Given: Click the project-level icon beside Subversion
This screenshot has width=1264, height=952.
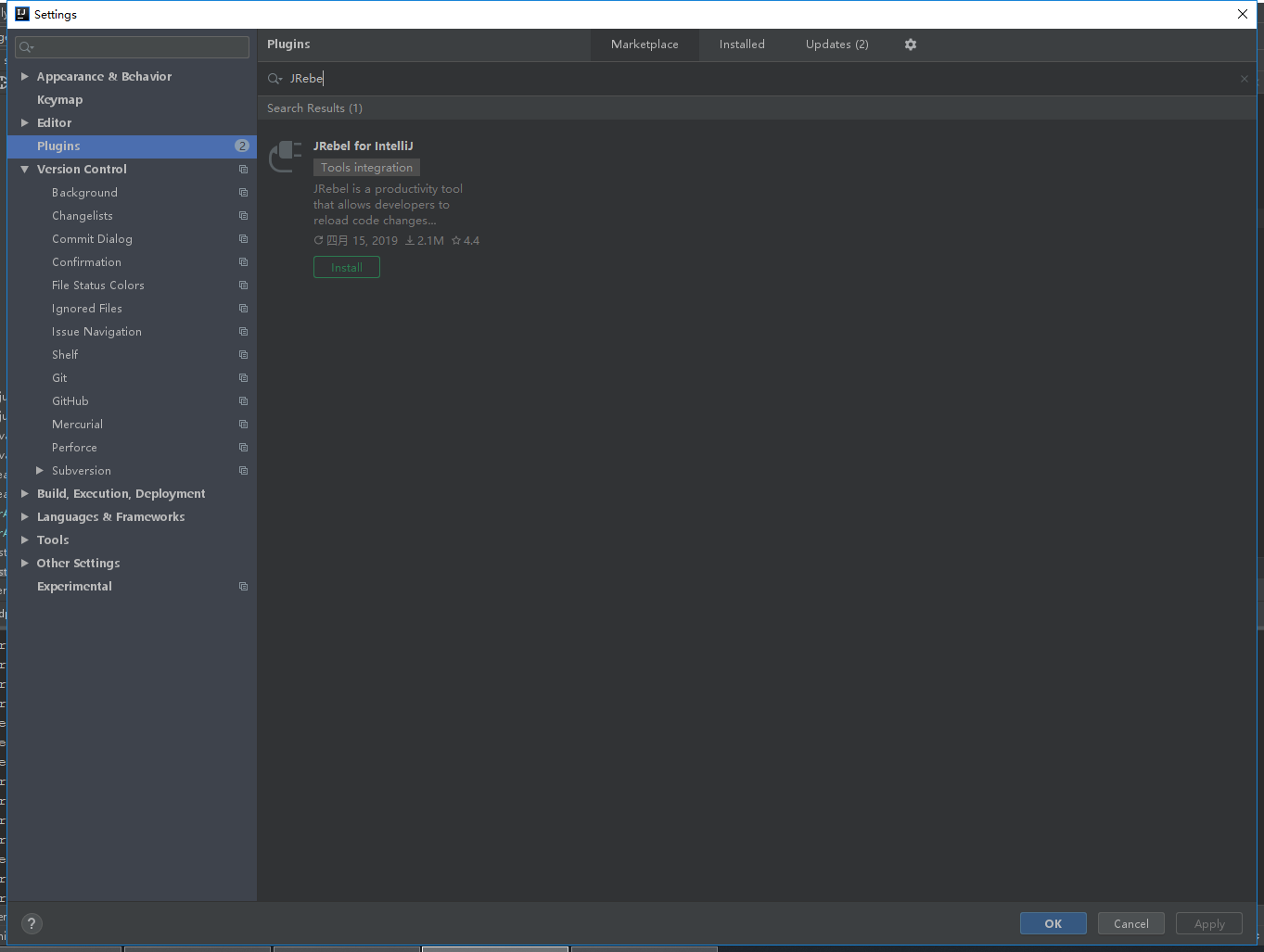Looking at the screenshot, I should tap(243, 471).
